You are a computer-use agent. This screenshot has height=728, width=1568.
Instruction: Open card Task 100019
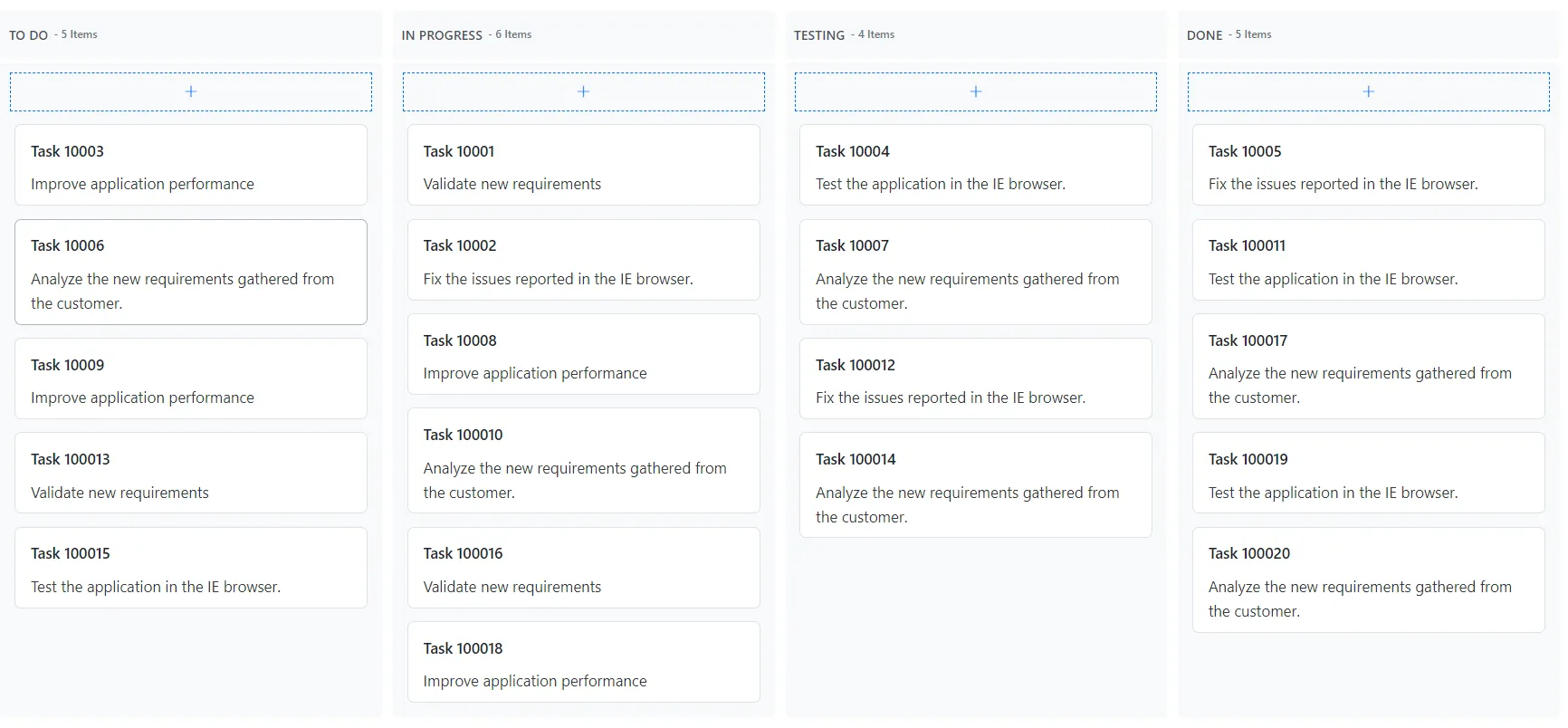[1369, 473]
